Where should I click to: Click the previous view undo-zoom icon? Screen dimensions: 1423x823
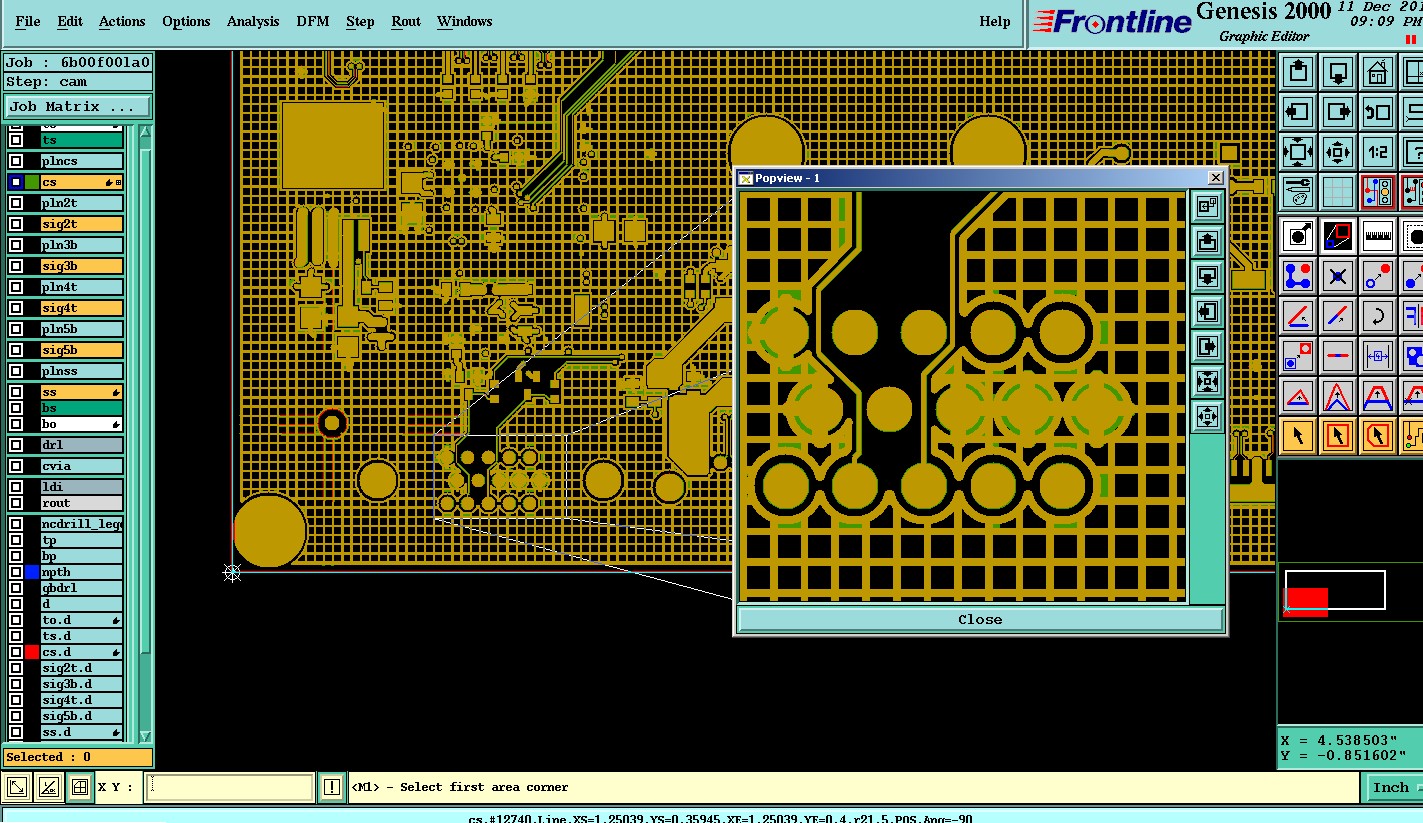(1378, 112)
